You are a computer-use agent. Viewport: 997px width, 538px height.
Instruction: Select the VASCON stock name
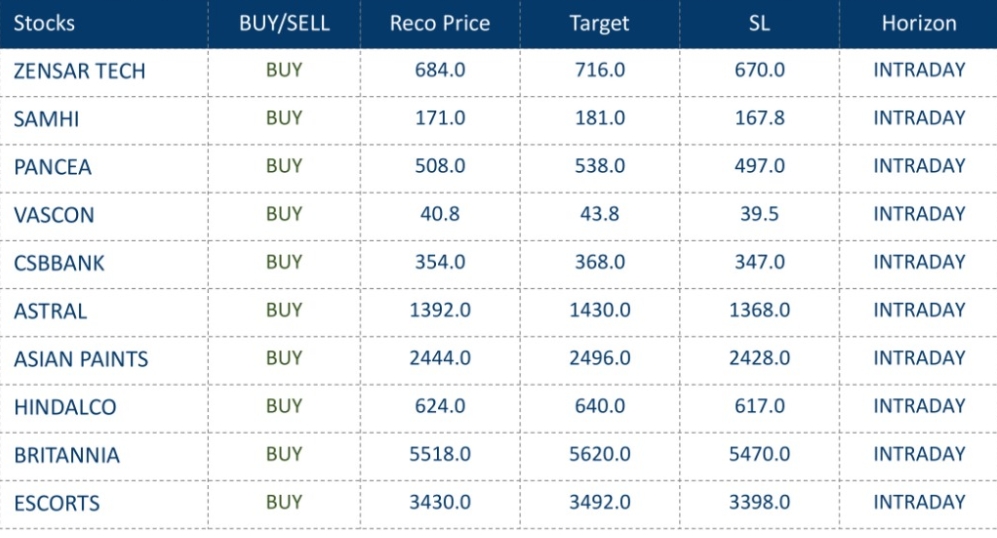click(x=52, y=215)
